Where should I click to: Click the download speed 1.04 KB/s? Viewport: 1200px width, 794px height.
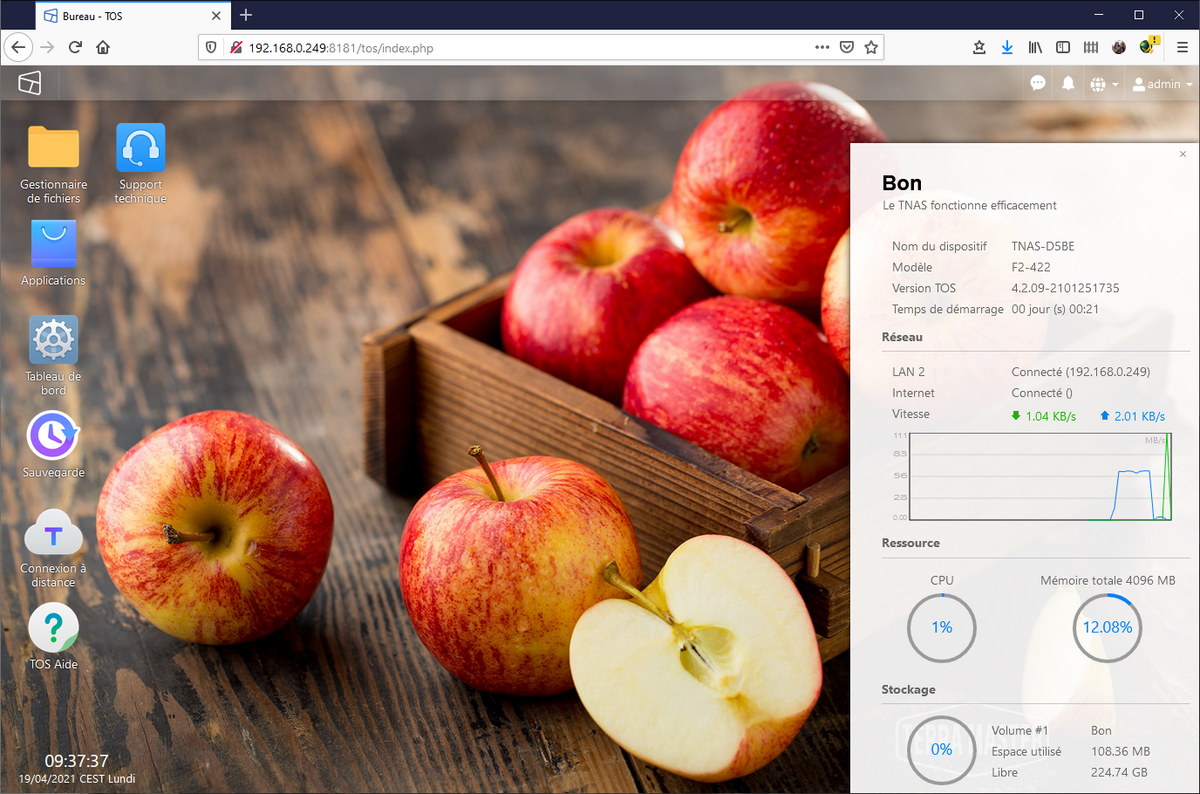click(x=1043, y=416)
